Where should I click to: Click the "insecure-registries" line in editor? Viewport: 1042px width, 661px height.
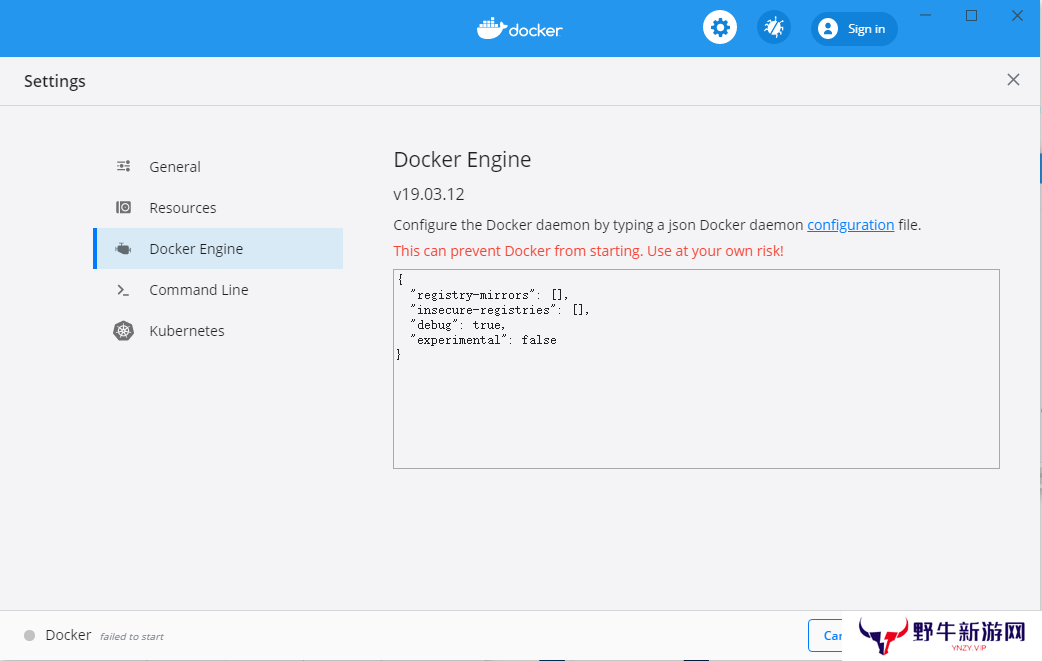[500, 310]
